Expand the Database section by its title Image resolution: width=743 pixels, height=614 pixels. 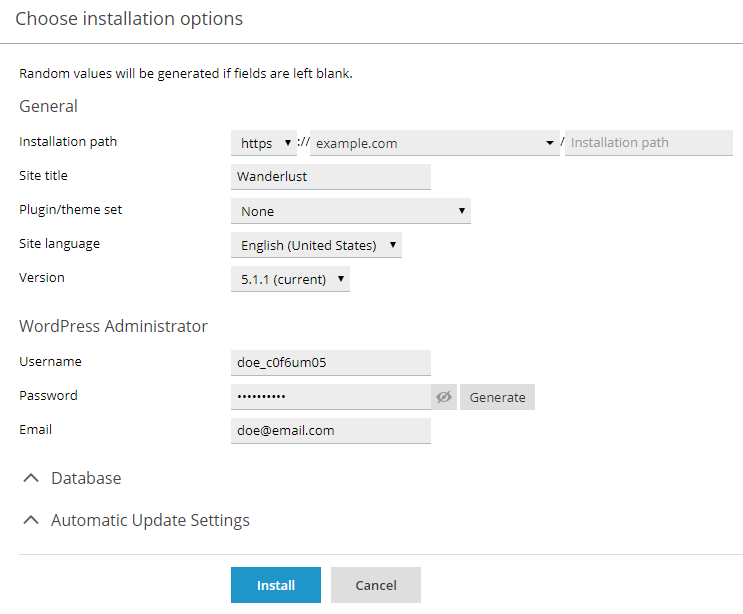point(86,478)
